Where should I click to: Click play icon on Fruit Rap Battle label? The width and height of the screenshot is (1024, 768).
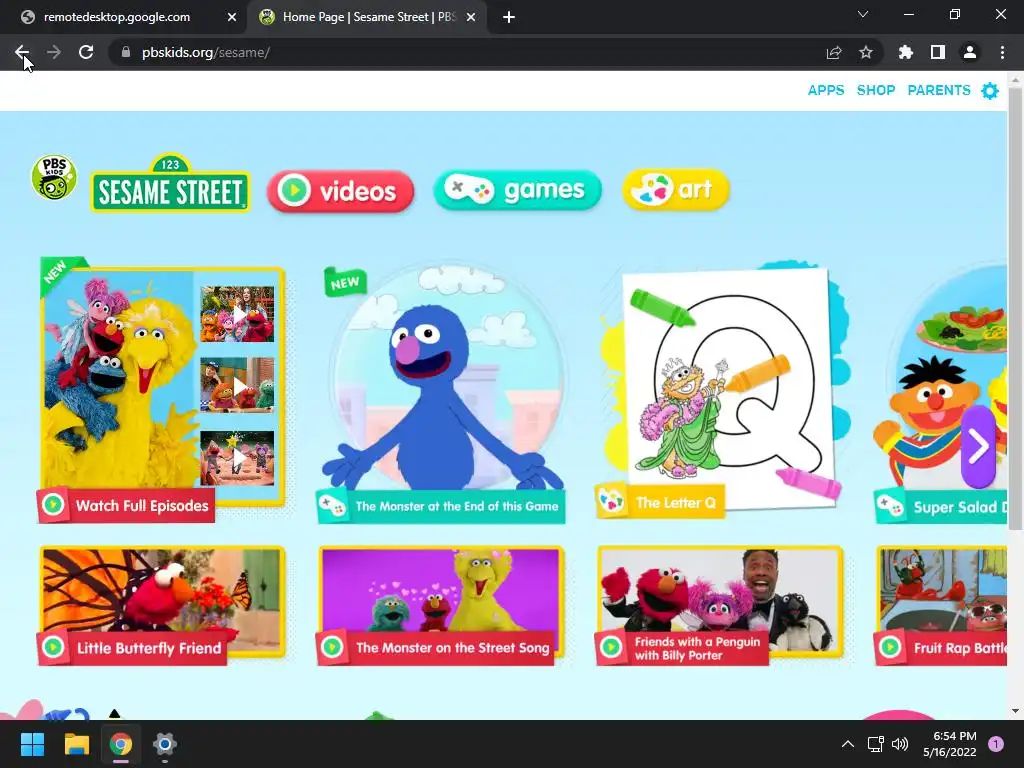[889, 647]
